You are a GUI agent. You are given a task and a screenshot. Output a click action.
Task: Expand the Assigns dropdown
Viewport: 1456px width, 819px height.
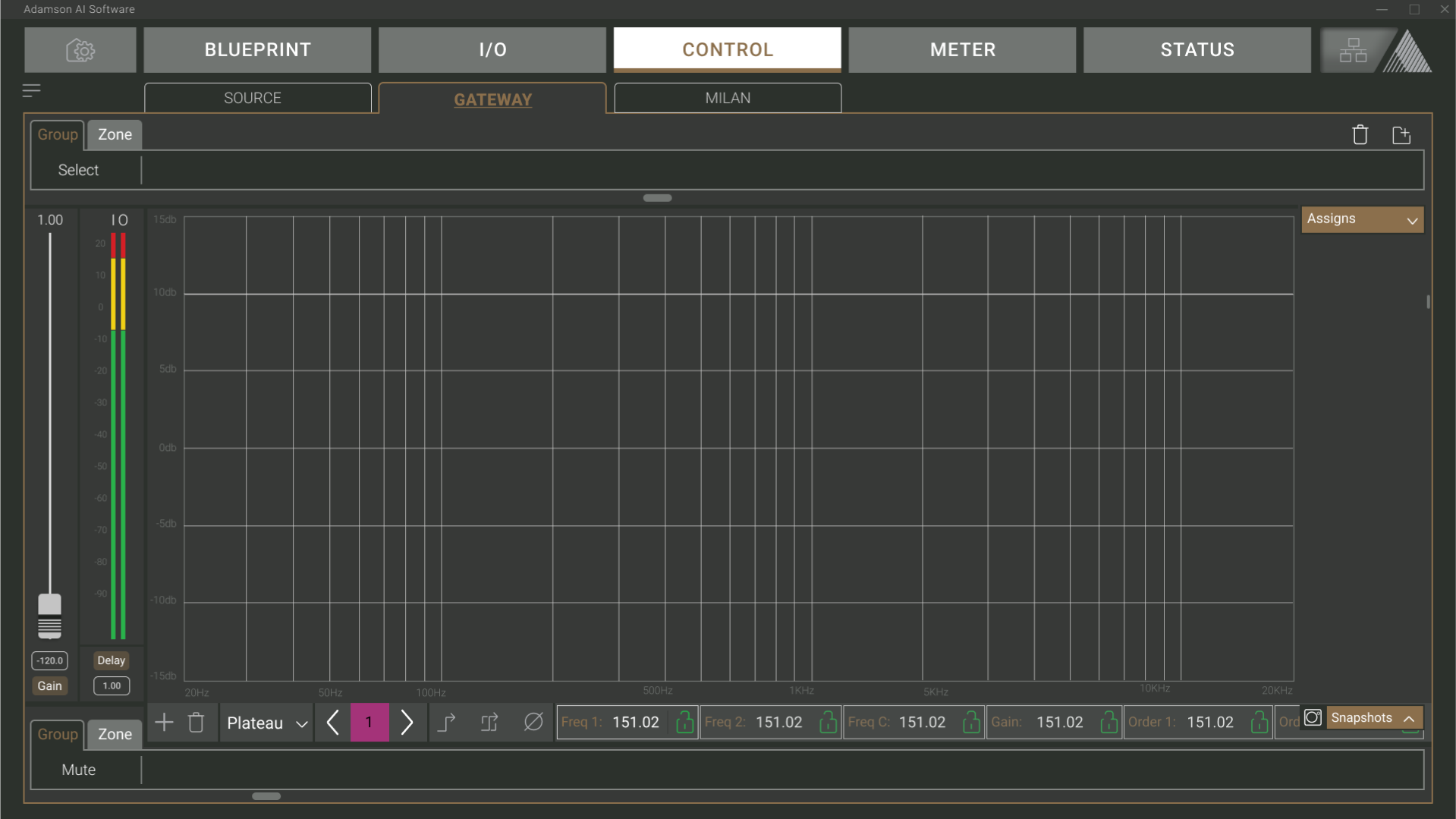(x=1362, y=219)
